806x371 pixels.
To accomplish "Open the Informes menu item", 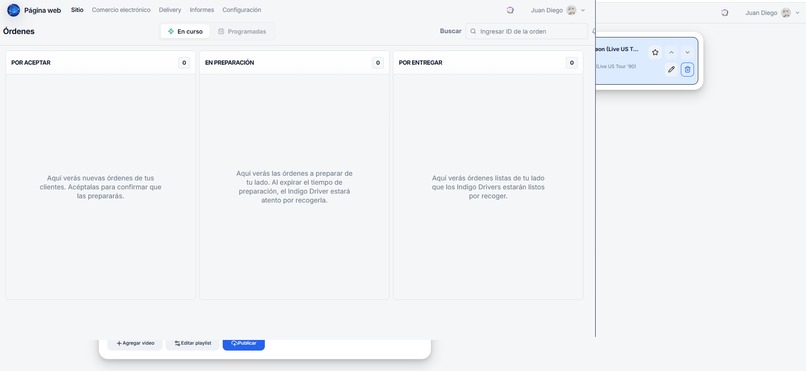I will (x=202, y=10).
